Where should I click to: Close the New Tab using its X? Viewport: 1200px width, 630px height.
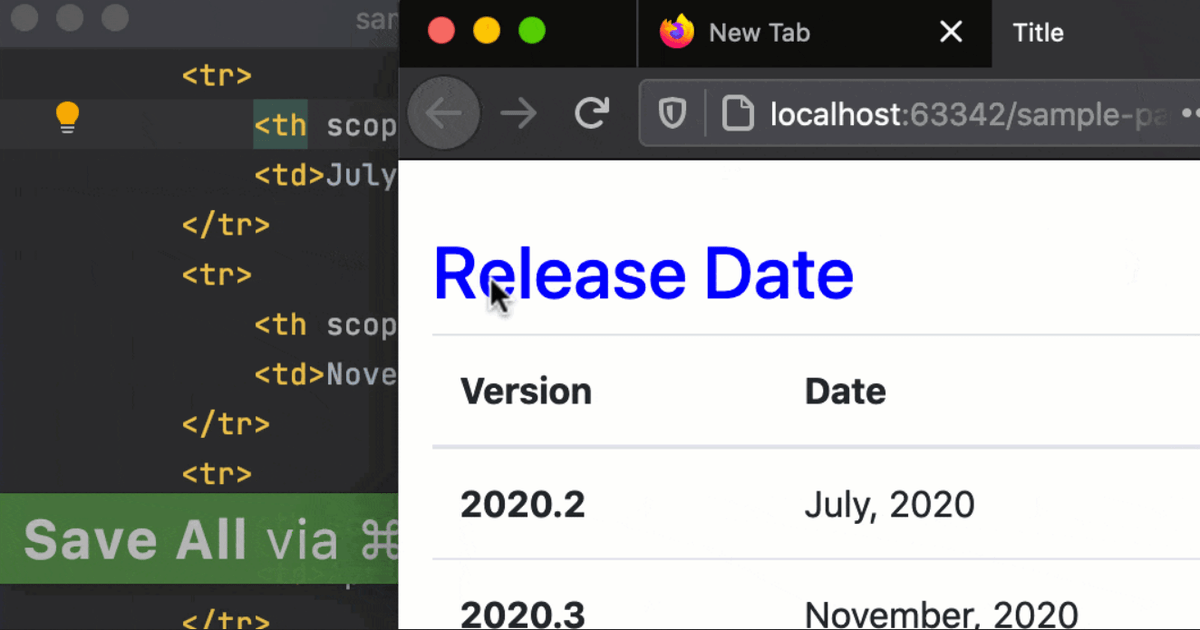point(950,32)
